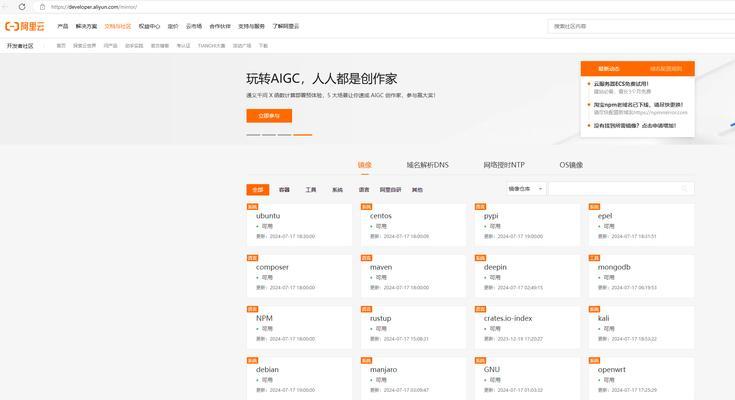
Task: Open the GNU mirror card
Action: [527, 378]
